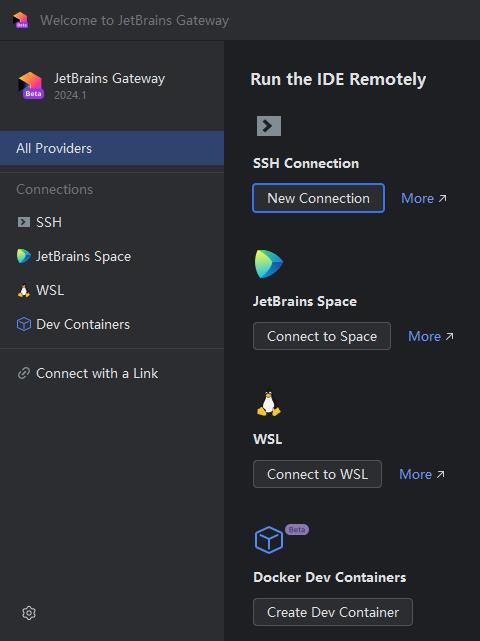This screenshot has width=480, height=641.
Task: Click the Connect to WSL button
Action: click(317, 474)
